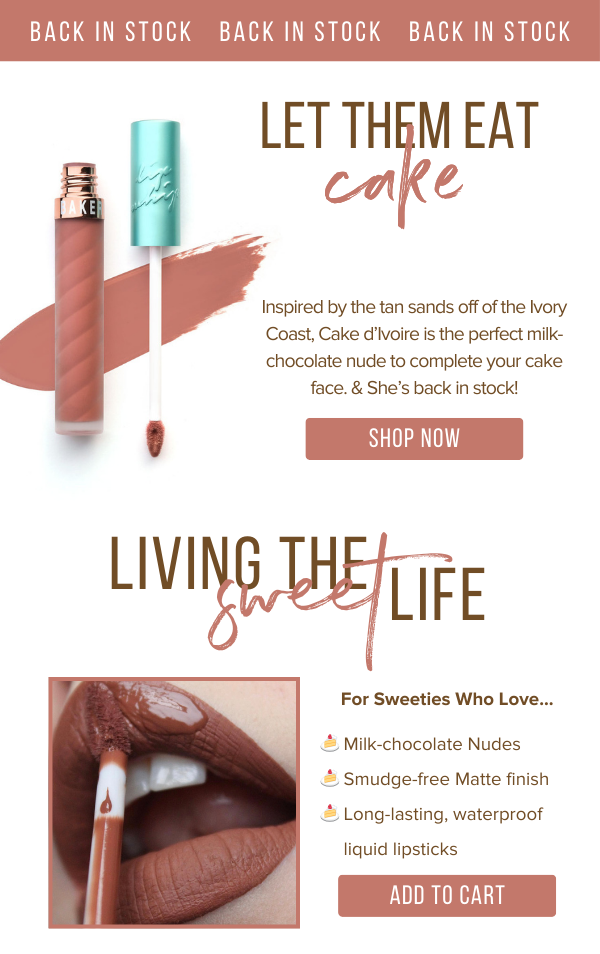Click the LIVING THE headline text

[238, 563]
